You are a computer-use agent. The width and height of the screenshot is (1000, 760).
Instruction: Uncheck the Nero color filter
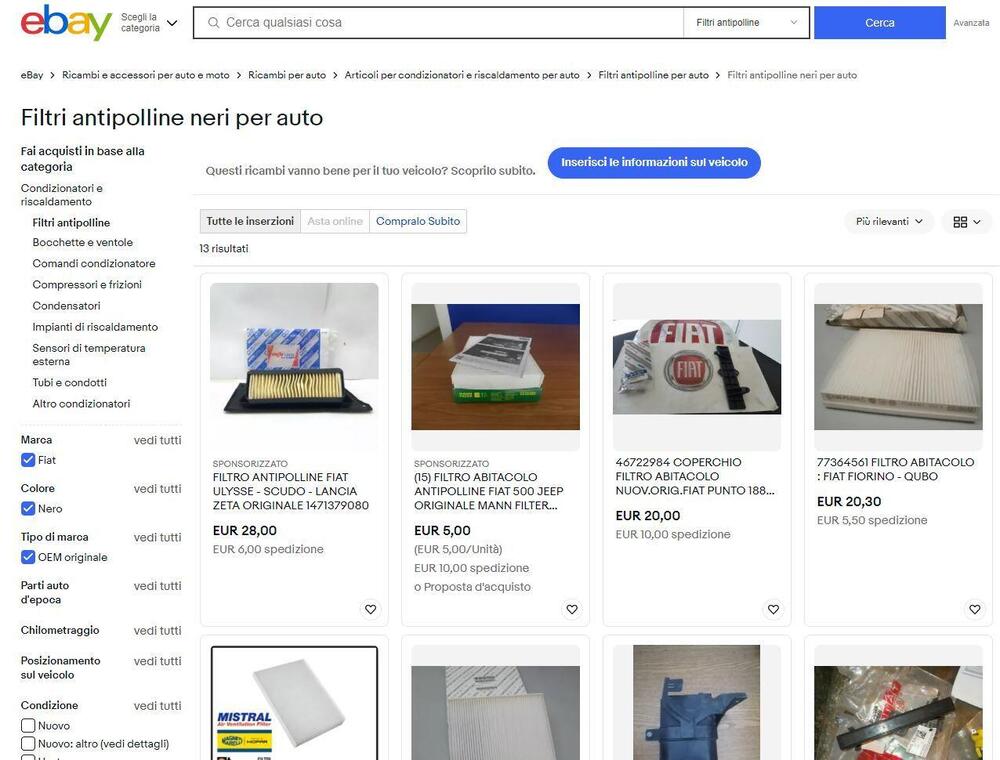28,509
